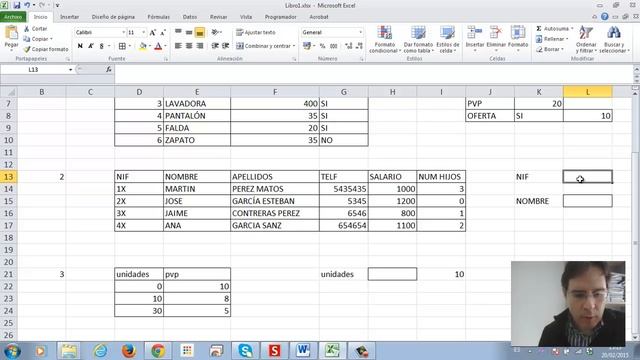This screenshot has width=640, height=360.
Task: Click cell containing MARTIN
Action: click(197, 189)
